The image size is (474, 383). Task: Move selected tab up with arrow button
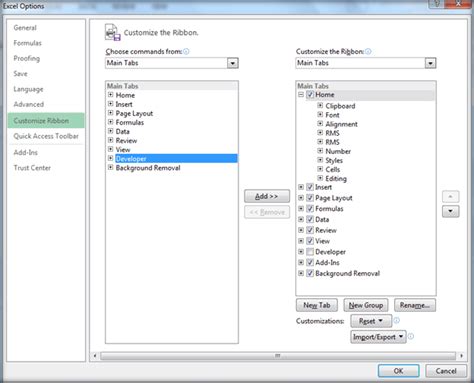pyautogui.click(x=451, y=197)
